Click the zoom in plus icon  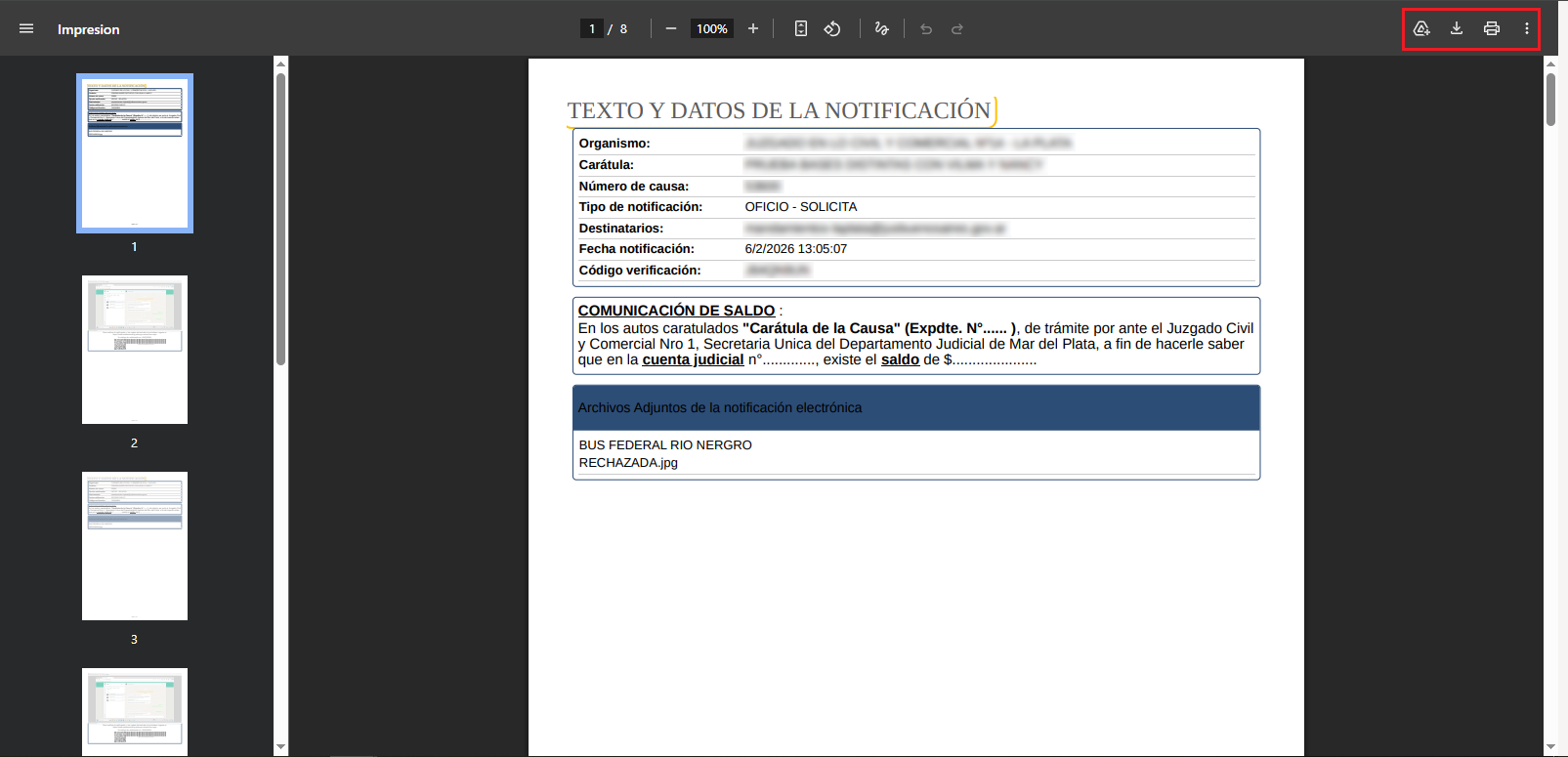pos(753,29)
